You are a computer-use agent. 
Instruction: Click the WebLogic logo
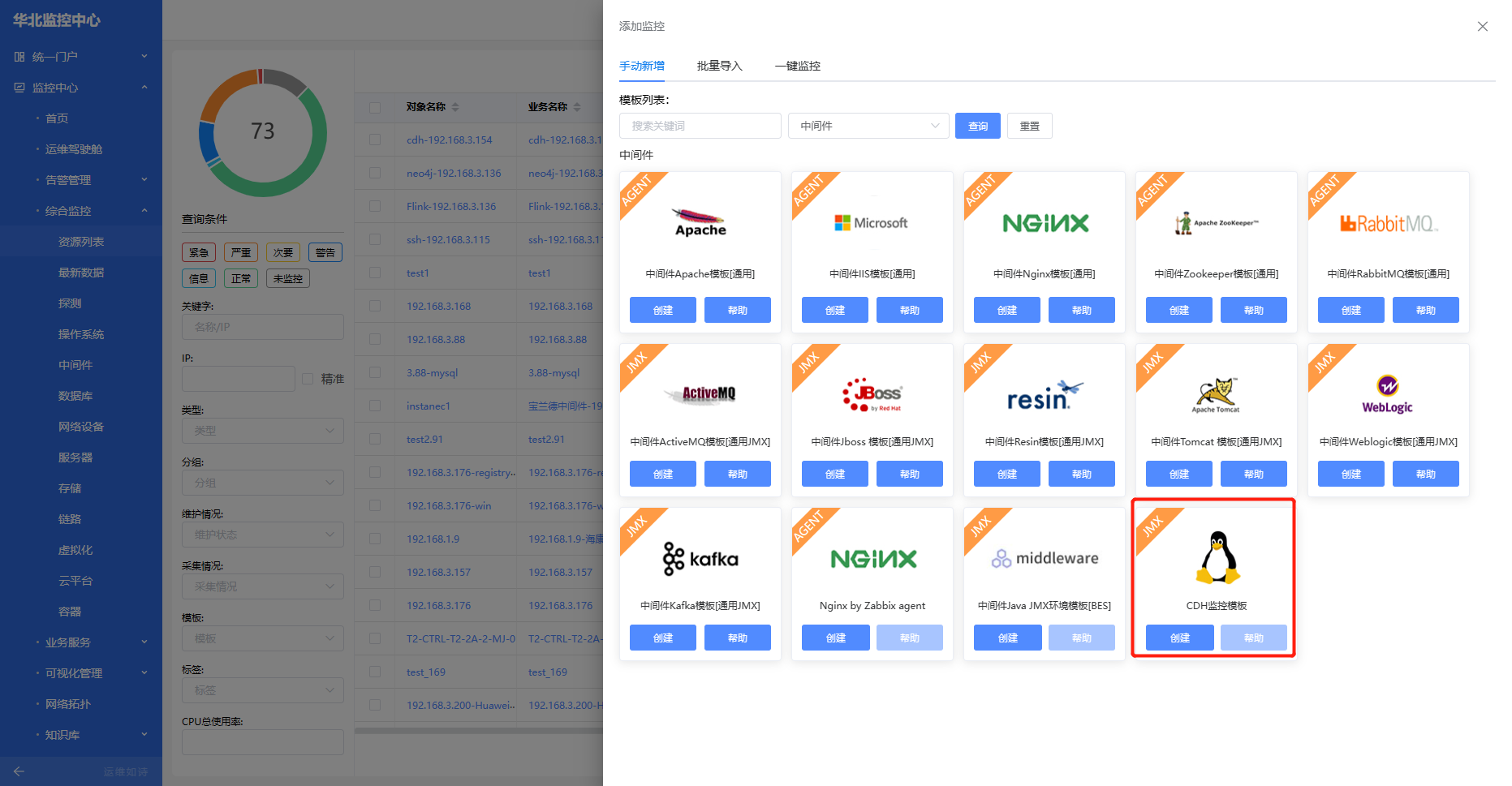click(1388, 394)
